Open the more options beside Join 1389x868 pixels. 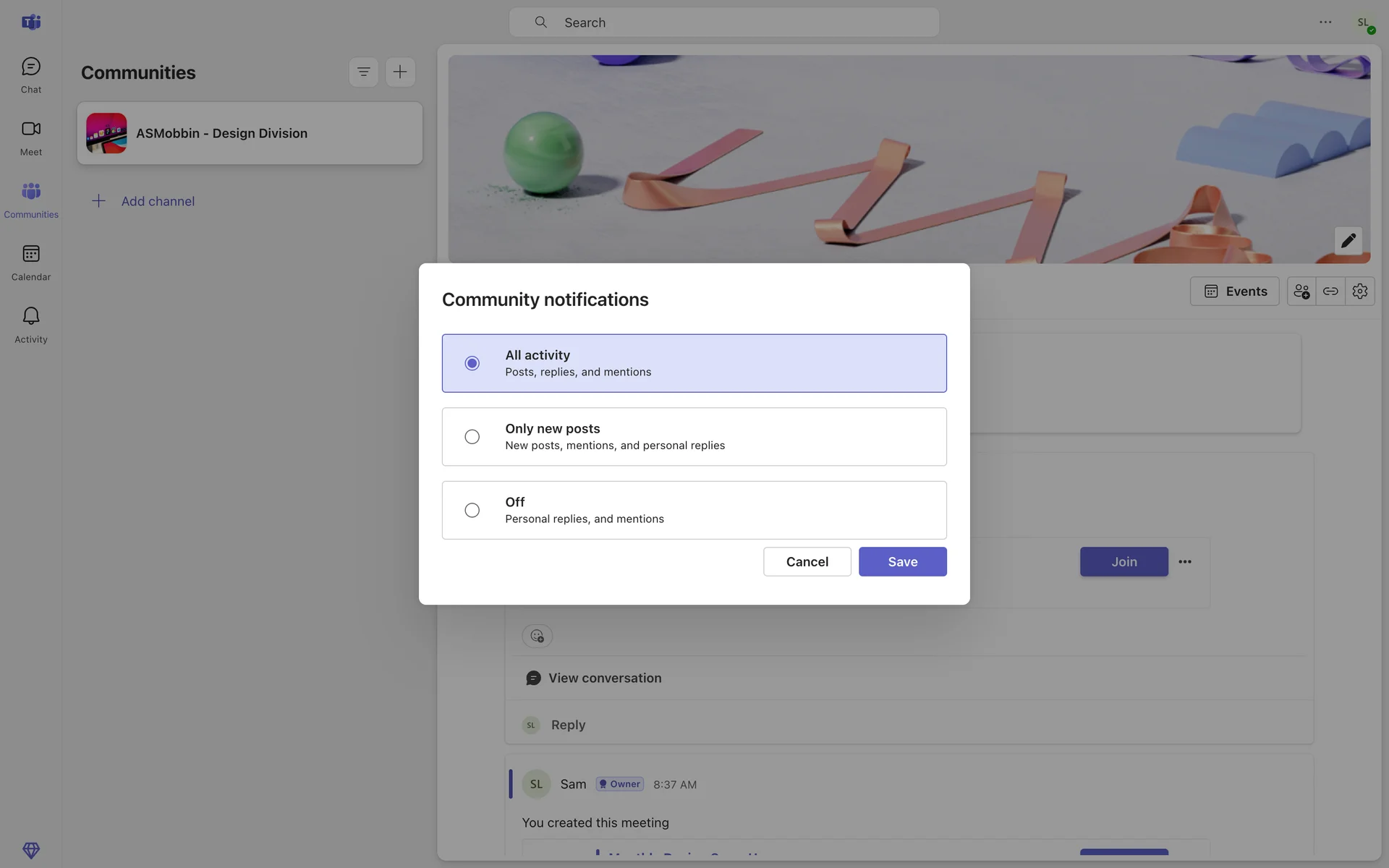1184,562
